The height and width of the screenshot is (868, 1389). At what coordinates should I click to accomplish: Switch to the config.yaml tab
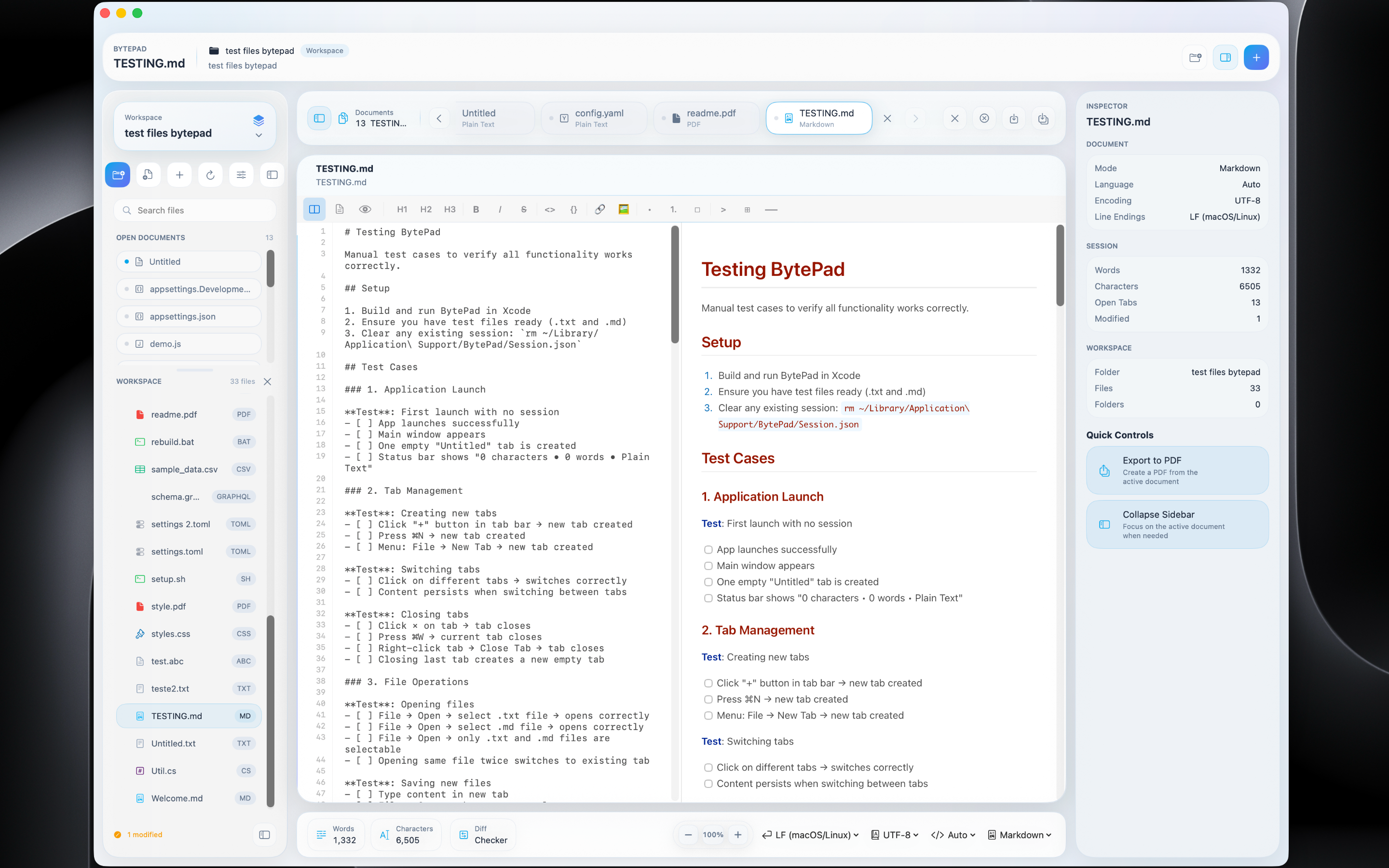[x=594, y=118]
